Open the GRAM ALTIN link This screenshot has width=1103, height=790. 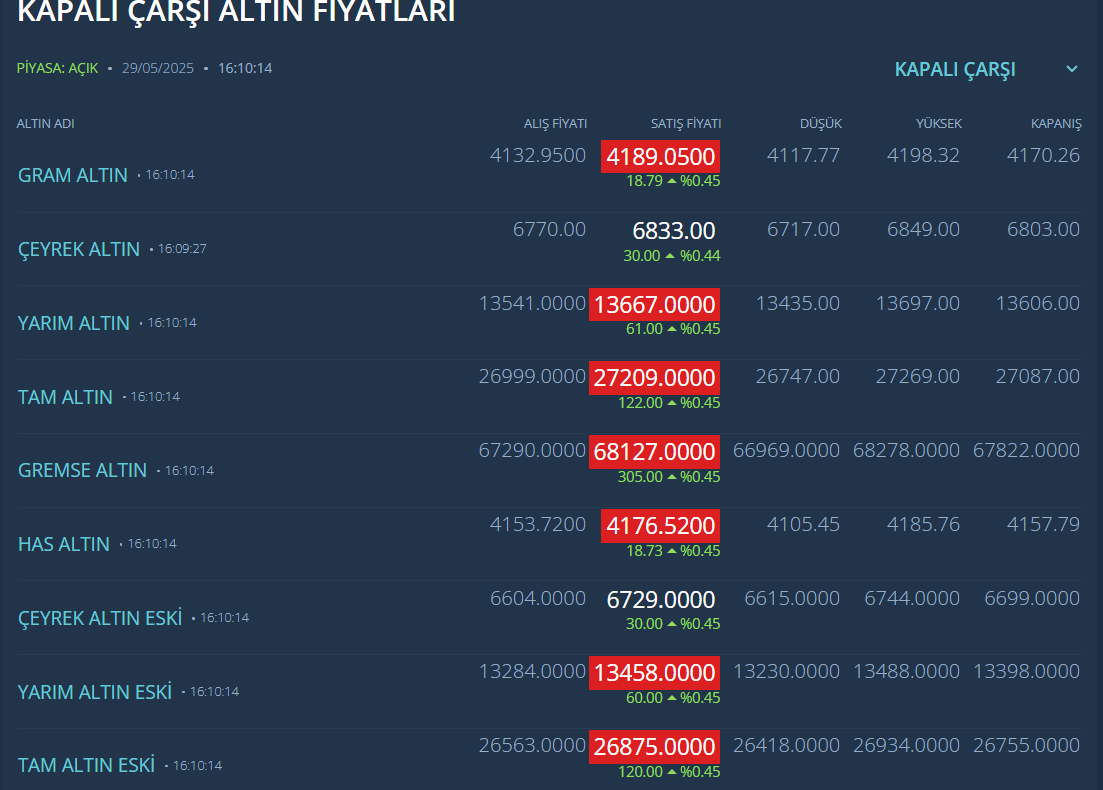coord(73,175)
